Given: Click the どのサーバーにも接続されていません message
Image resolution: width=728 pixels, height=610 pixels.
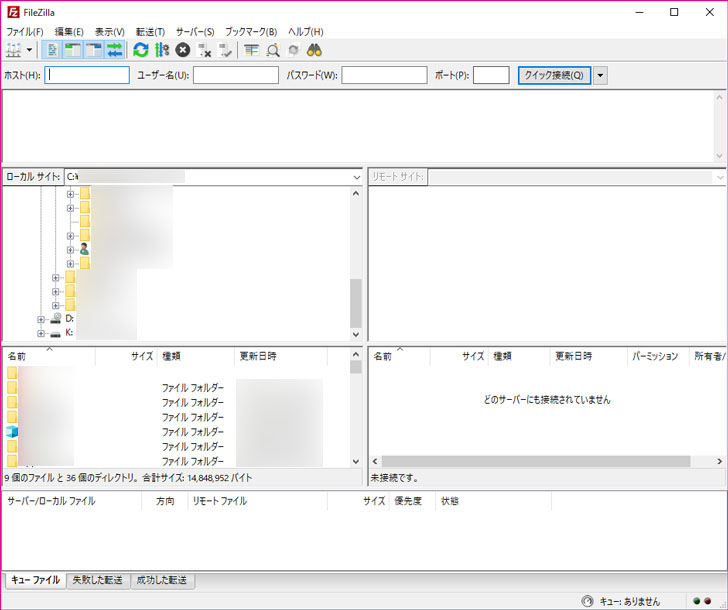Looking at the screenshot, I should 547,400.
